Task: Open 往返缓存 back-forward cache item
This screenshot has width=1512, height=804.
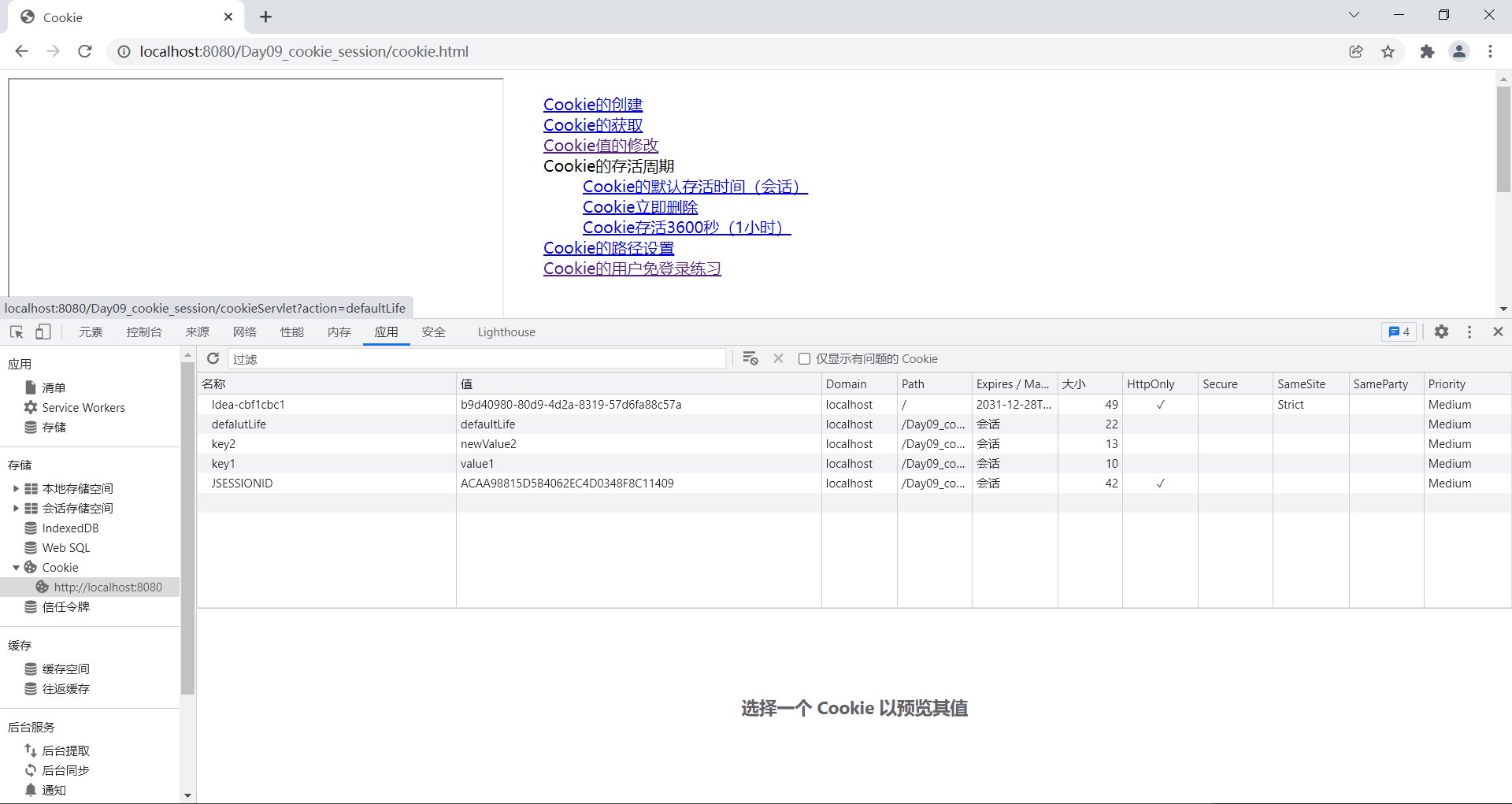Action: 65,688
